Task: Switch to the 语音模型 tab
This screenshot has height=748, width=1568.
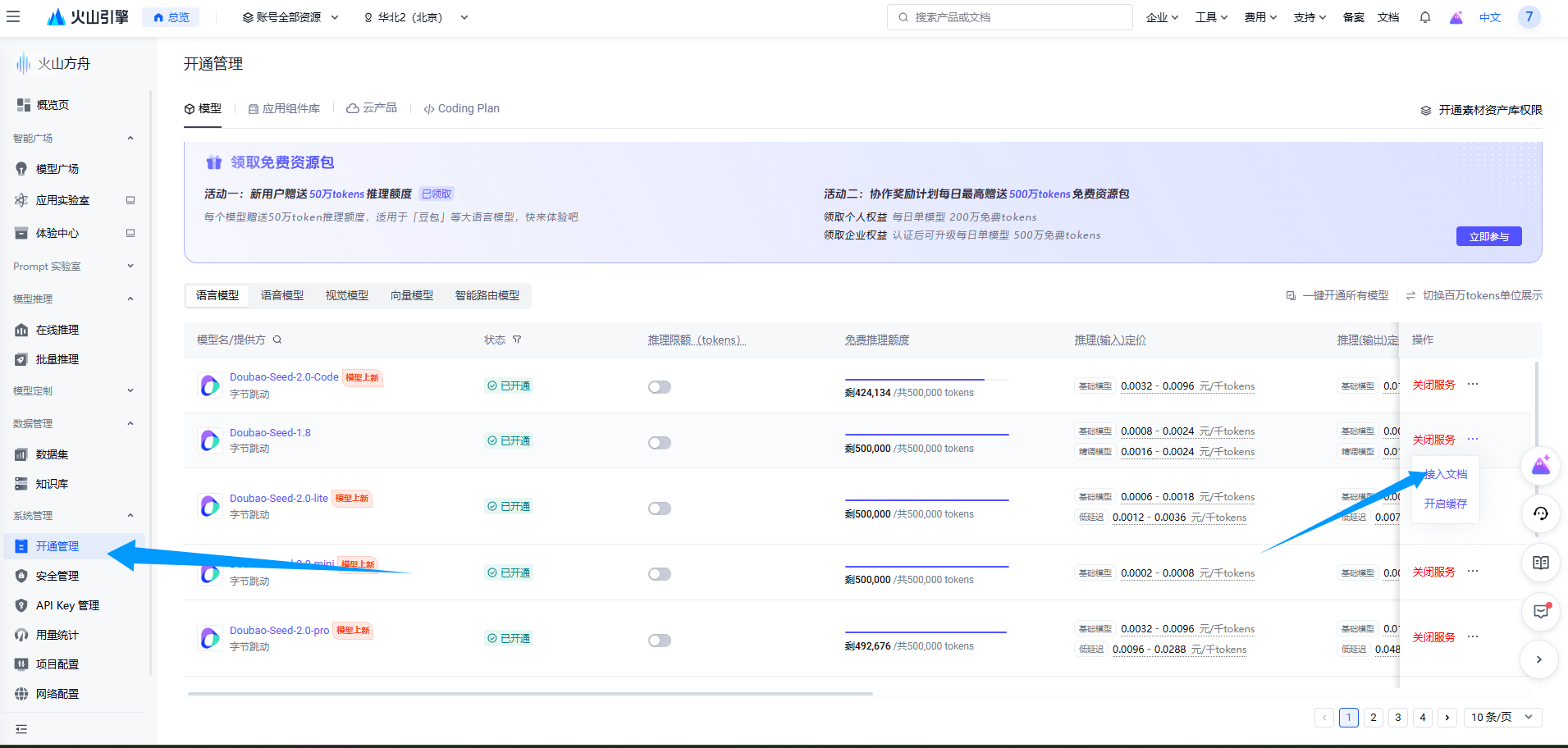Action: 281,295
